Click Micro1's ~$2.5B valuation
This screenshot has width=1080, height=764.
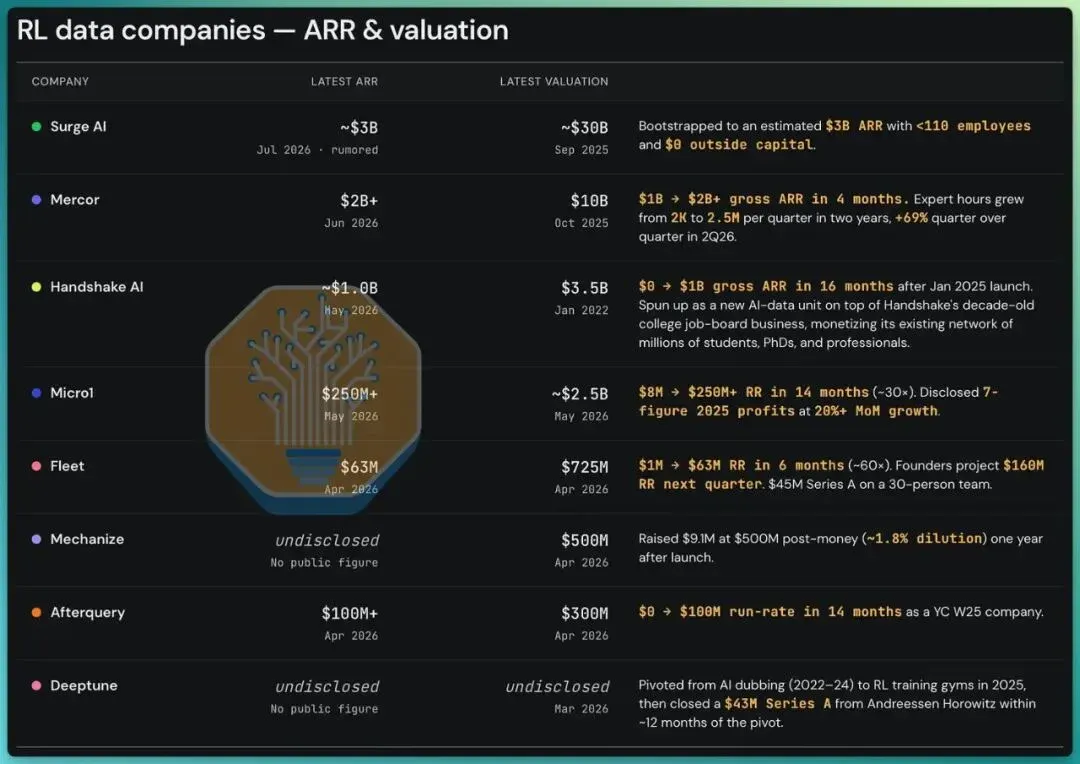(x=580, y=394)
